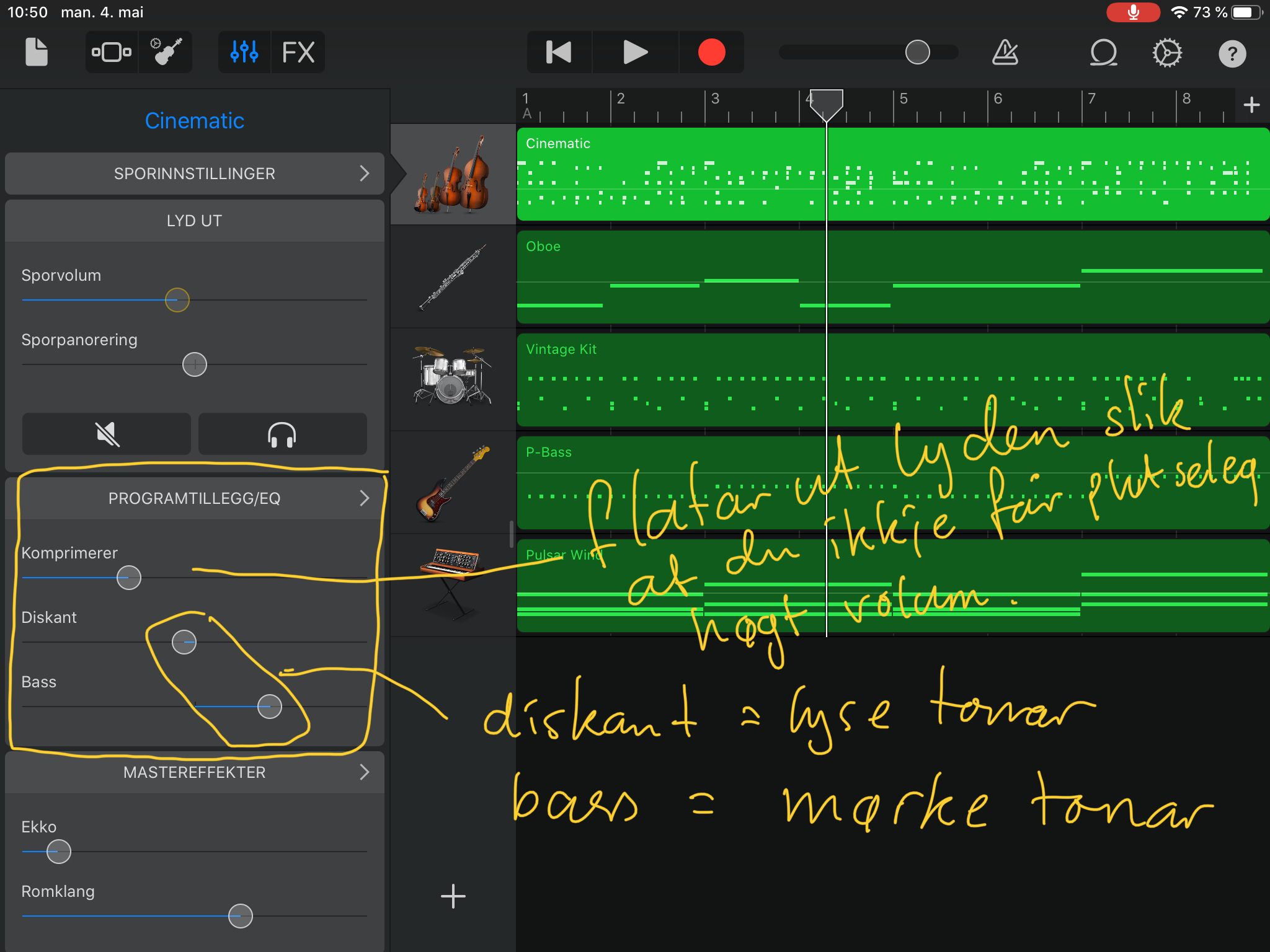Open the instrument browser guitar icon
Image resolution: width=1270 pixels, height=952 pixels.
(166, 52)
